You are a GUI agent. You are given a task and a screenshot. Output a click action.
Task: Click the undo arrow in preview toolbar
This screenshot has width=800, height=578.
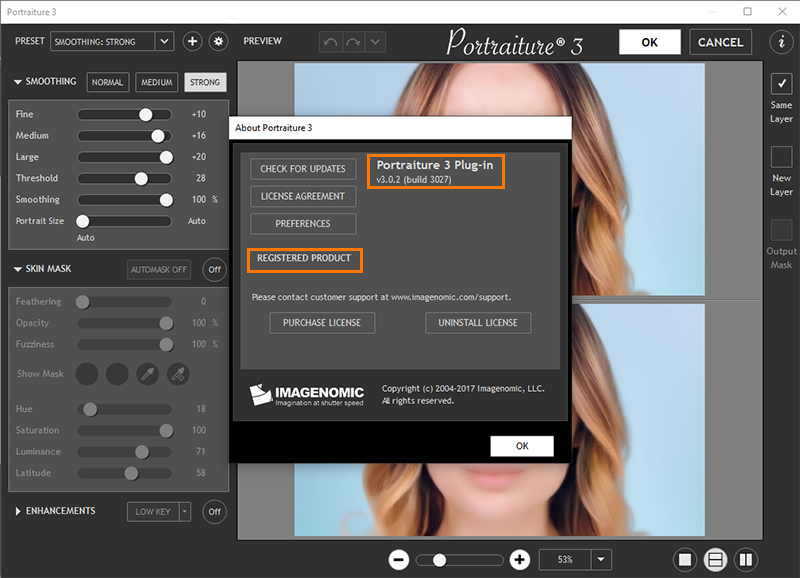pos(330,42)
